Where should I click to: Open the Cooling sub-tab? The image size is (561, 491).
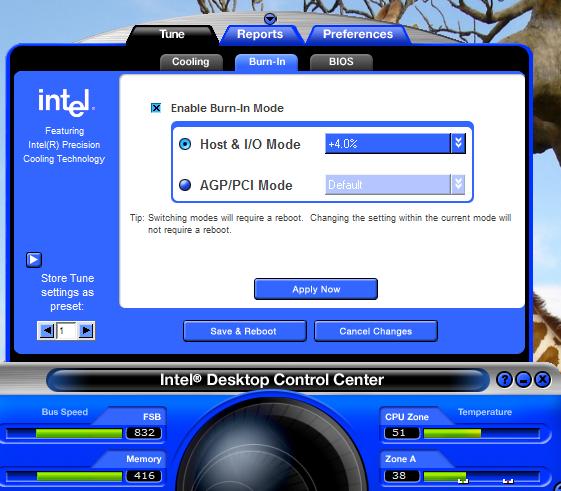point(191,62)
